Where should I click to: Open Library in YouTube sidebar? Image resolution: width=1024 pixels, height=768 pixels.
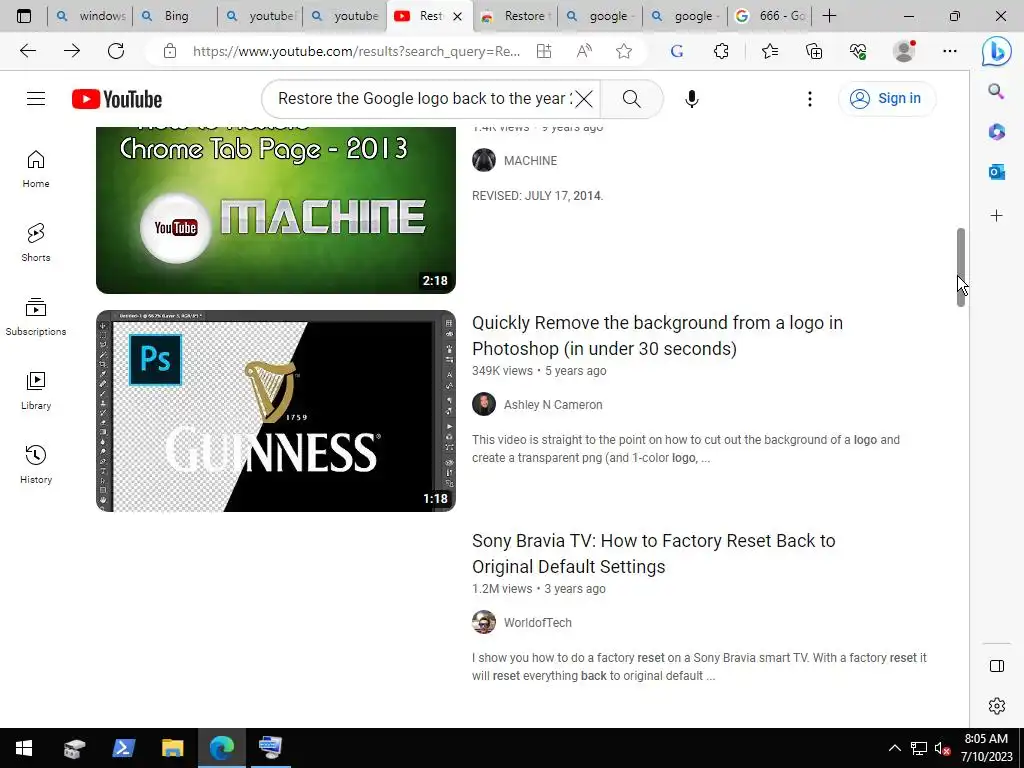click(36, 391)
